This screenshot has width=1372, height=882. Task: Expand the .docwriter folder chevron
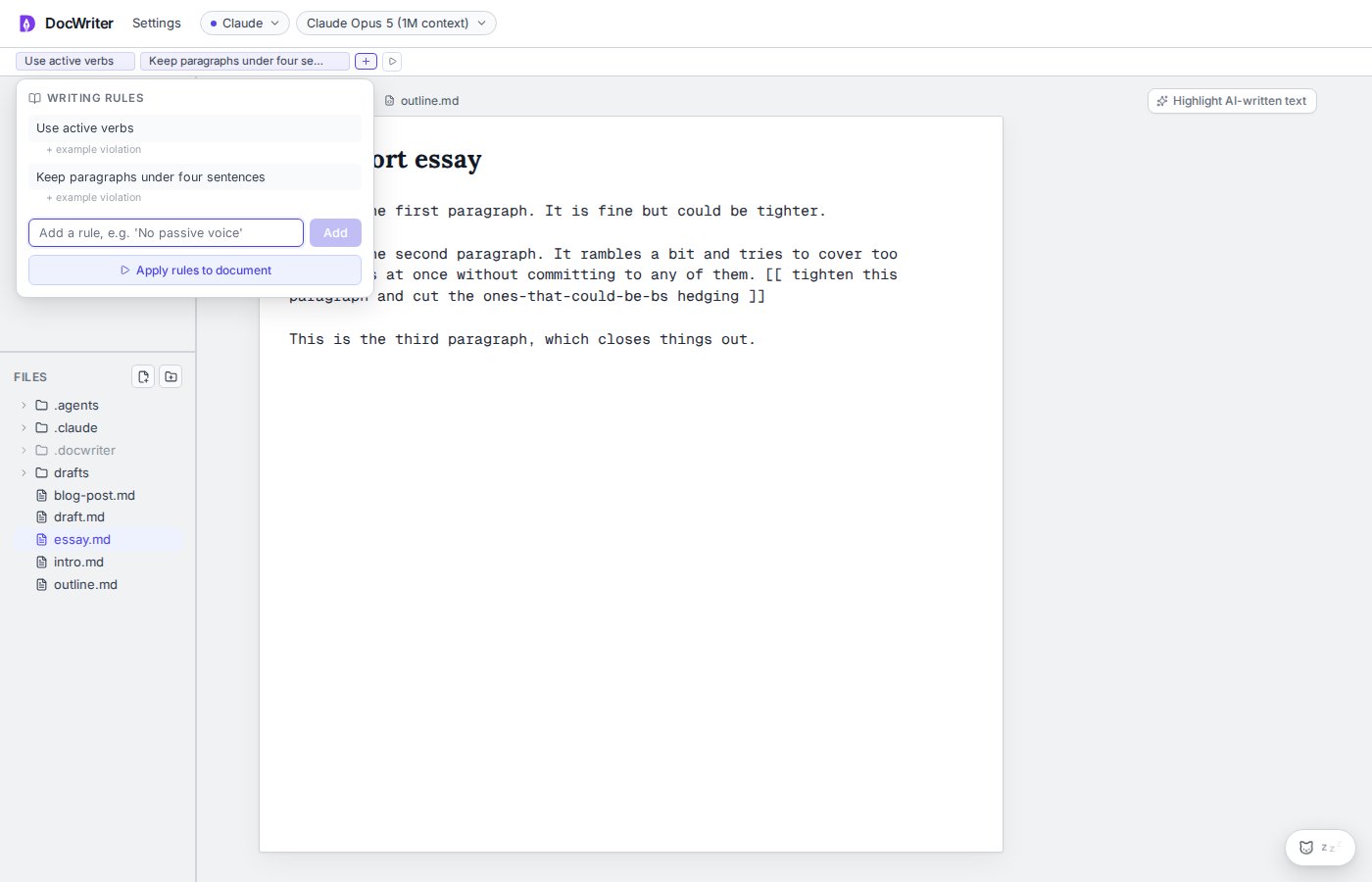pos(24,451)
